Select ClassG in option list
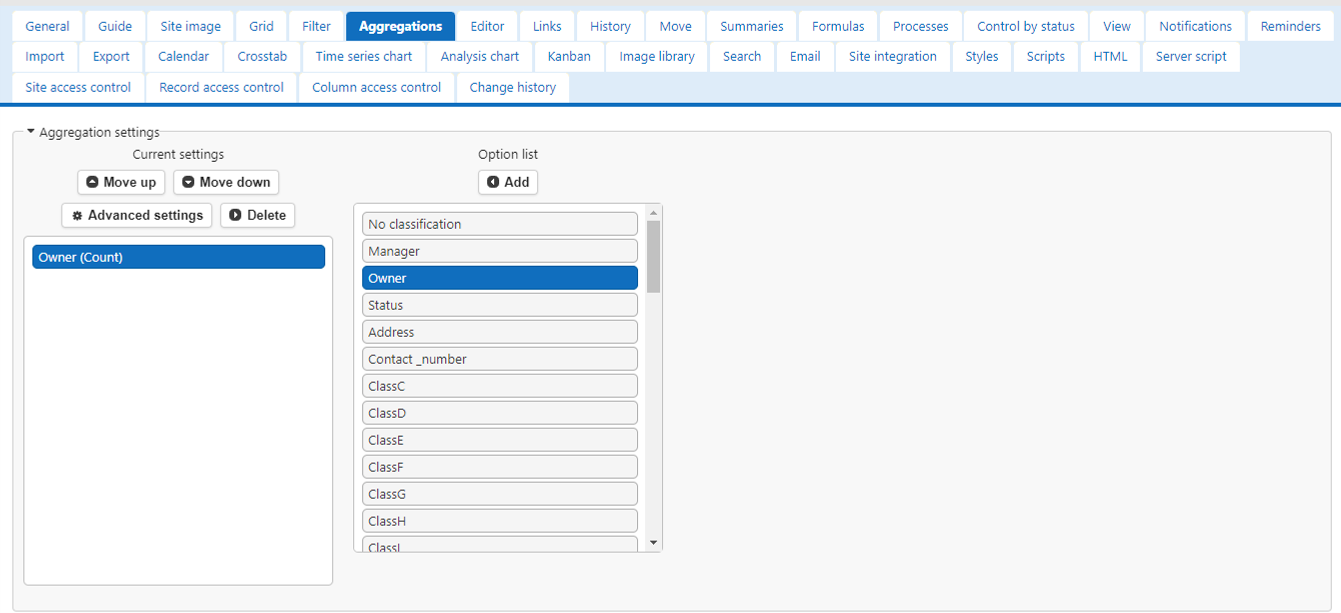 (500, 494)
